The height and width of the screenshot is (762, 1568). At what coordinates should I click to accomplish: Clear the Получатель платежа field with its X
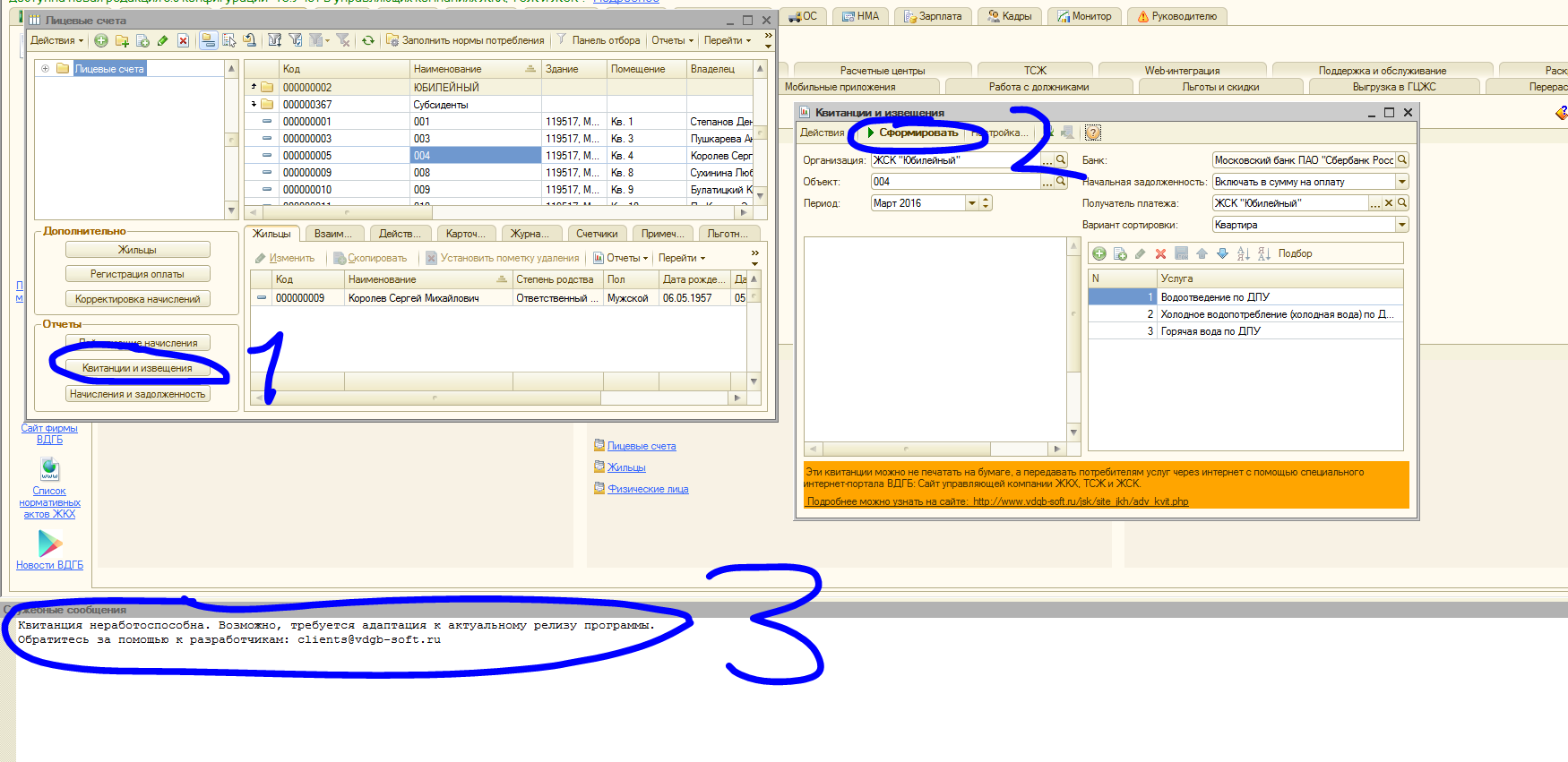[1389, 203]
